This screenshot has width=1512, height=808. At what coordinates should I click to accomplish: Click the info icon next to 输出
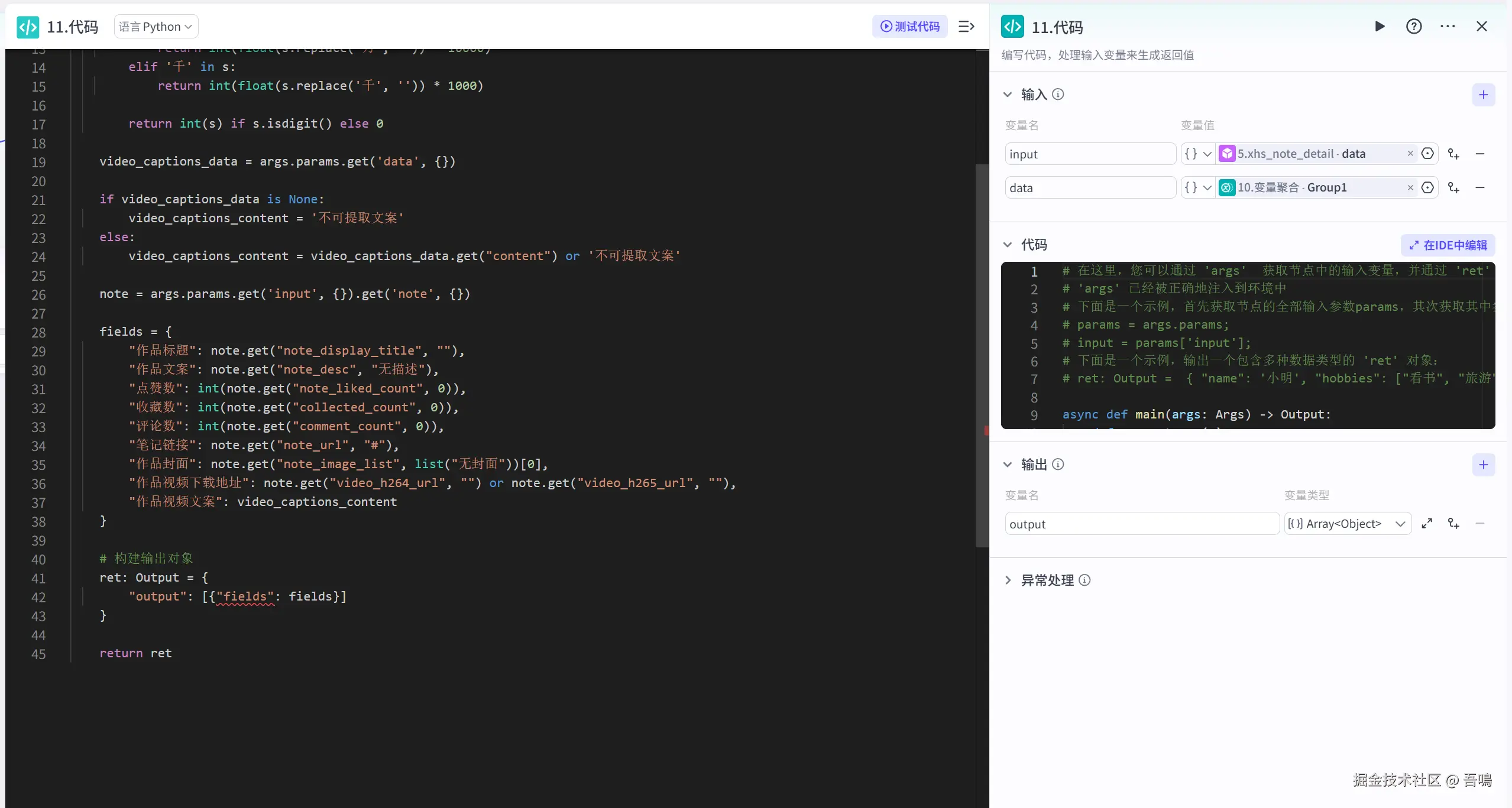(x=1058, y=464)
